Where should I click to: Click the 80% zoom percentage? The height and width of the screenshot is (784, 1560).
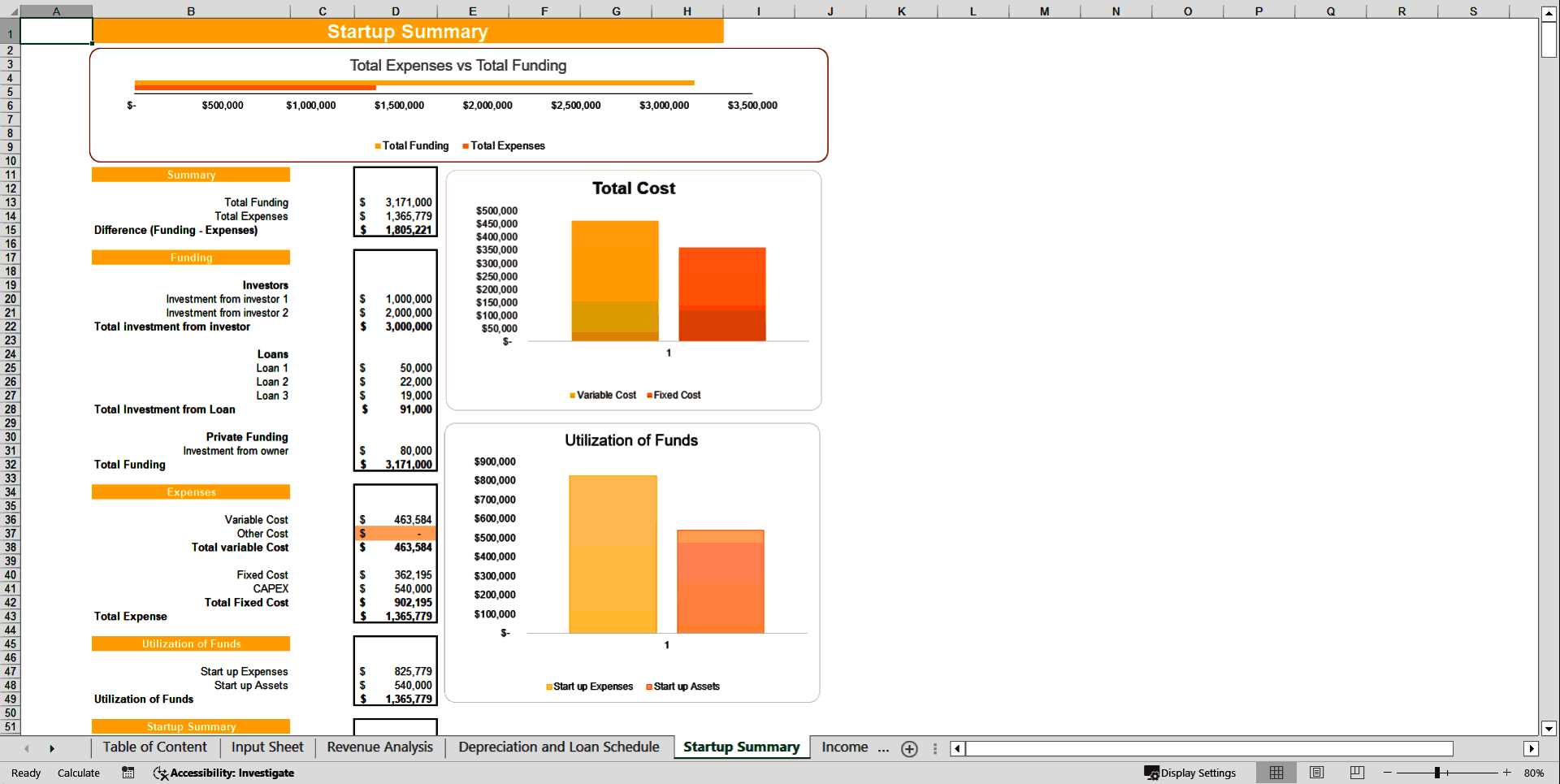point(1536,773)
